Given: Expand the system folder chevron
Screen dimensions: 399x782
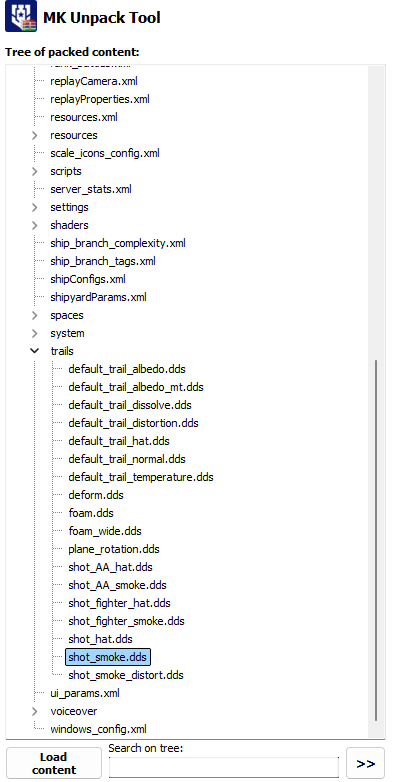Looking at the screenshot, I should pos(34,333).
